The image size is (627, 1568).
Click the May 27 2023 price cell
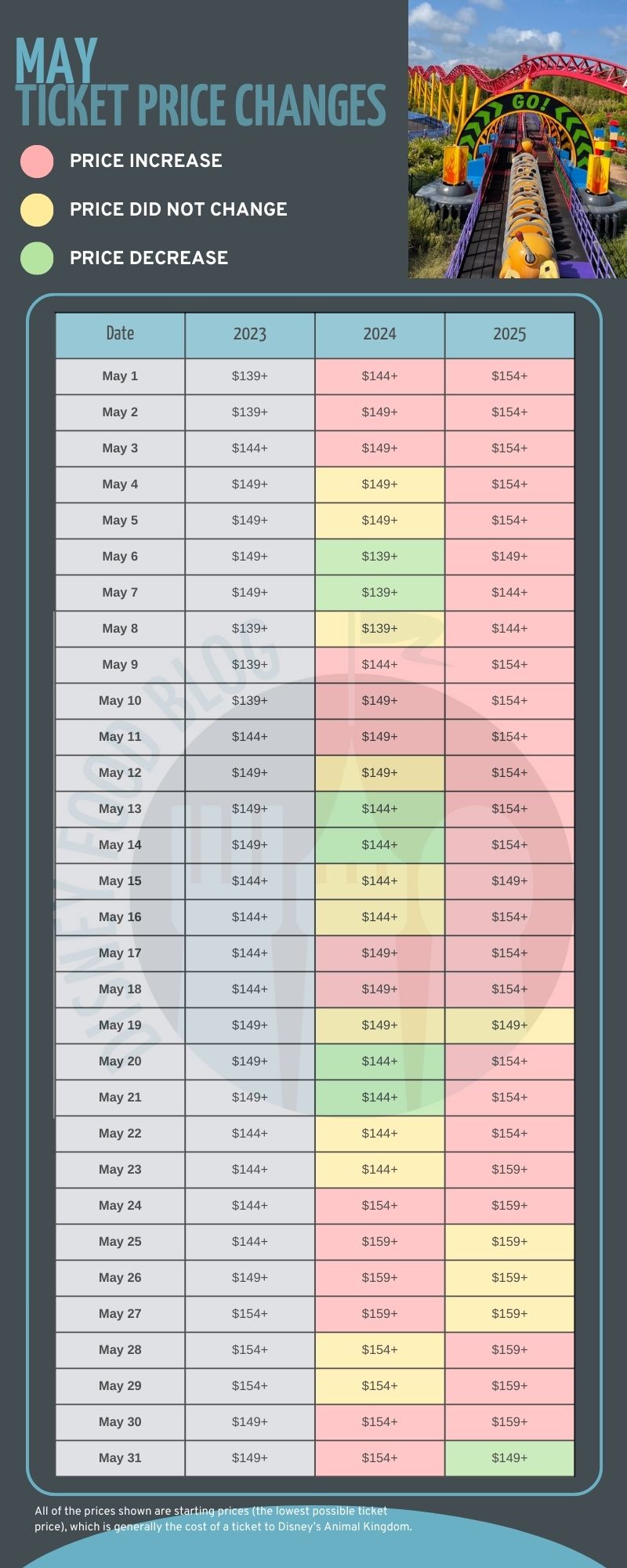point(250,1314)
